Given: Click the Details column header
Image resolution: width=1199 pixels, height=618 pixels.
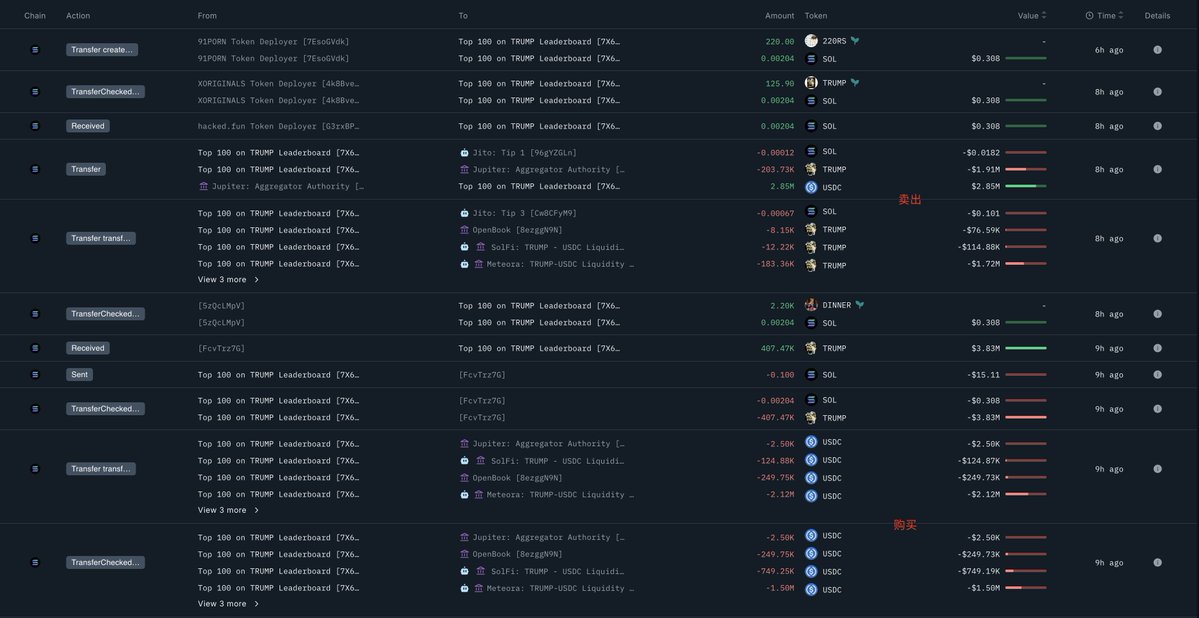Looking at the screenshot, I should [1157, 16].
